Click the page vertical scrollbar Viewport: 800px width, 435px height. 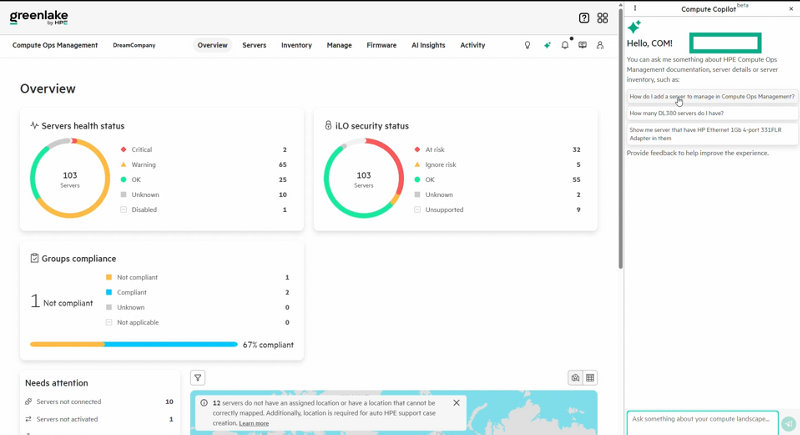620,138
